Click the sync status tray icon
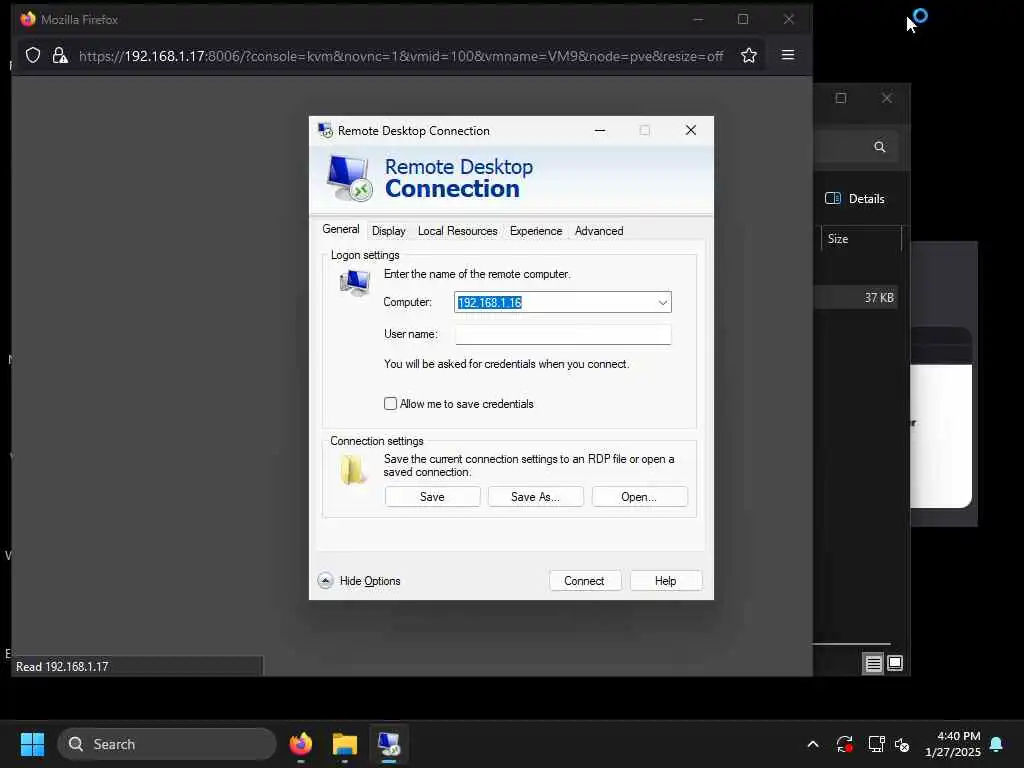 [x=844, y=744]
